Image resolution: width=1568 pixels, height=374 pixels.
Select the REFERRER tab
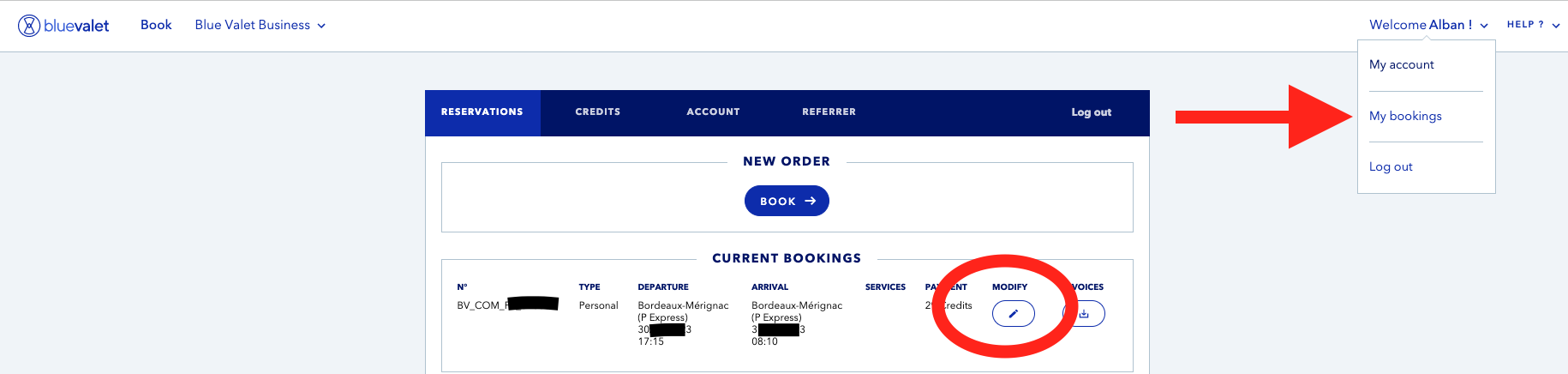(x=829, y=112)
